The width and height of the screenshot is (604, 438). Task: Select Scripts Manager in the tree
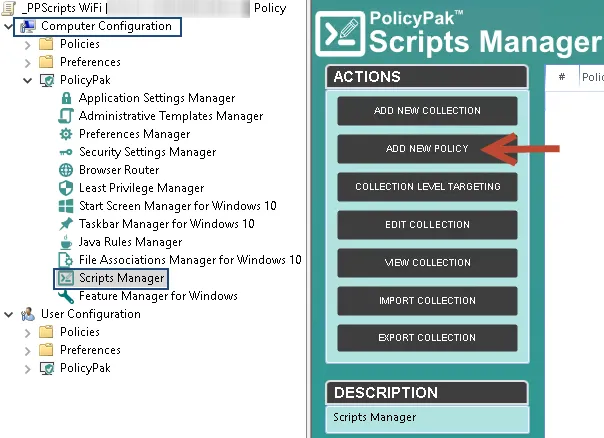coord(121,278)
